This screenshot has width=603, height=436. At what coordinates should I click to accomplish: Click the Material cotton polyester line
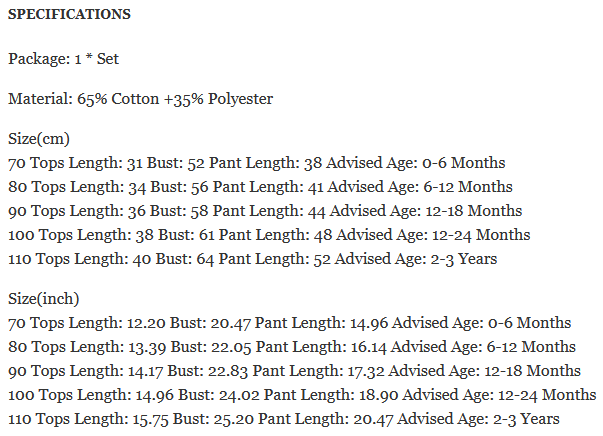pyautogui.click(x=140, y=99)
